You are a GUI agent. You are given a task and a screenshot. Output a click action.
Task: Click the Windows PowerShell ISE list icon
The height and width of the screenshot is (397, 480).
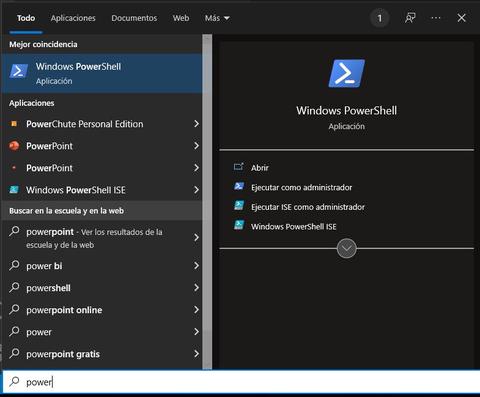pyautogui.click(x=14, y=190)
